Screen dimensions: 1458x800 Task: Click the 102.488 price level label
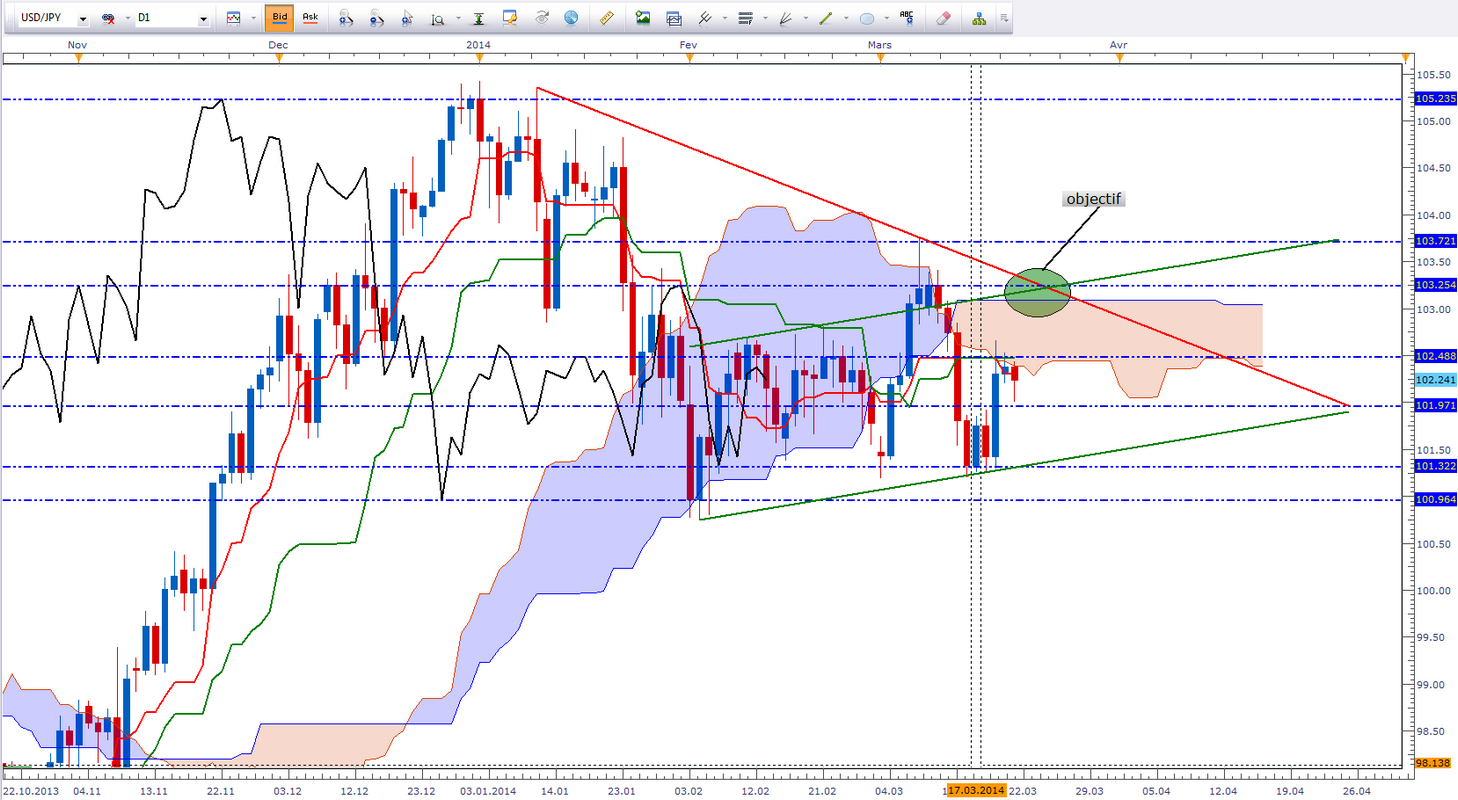coord(1436,357)
